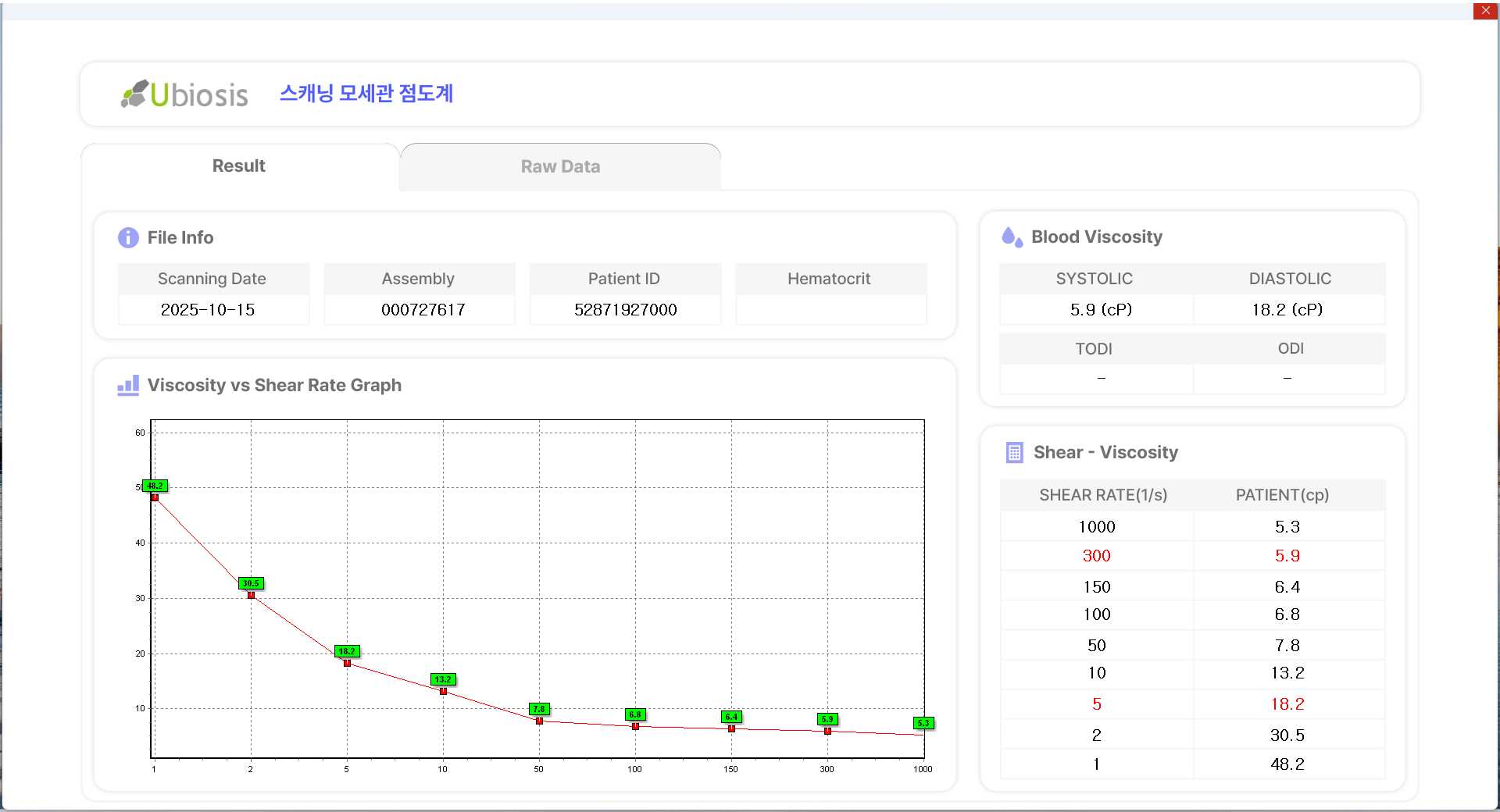The width and height of the screenshot is (1500, 812).
Task: Switch to the Raw Data tab
Action: 560,167
